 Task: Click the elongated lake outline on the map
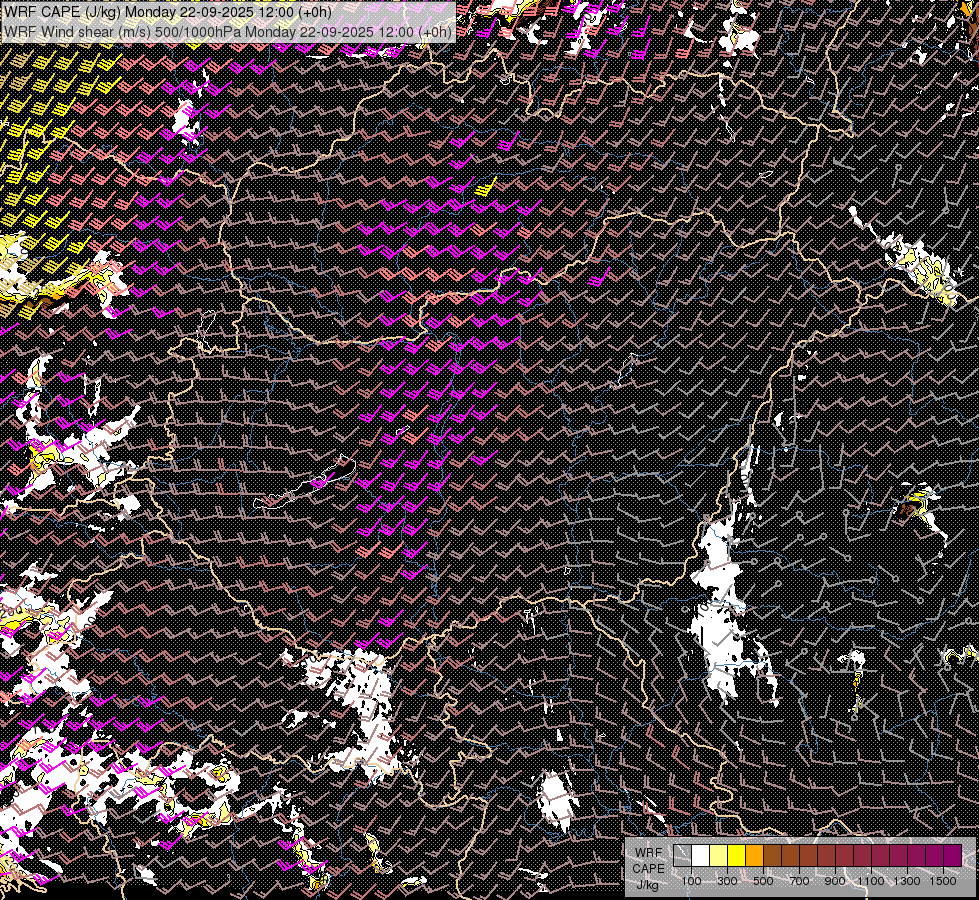click(306, 483)
